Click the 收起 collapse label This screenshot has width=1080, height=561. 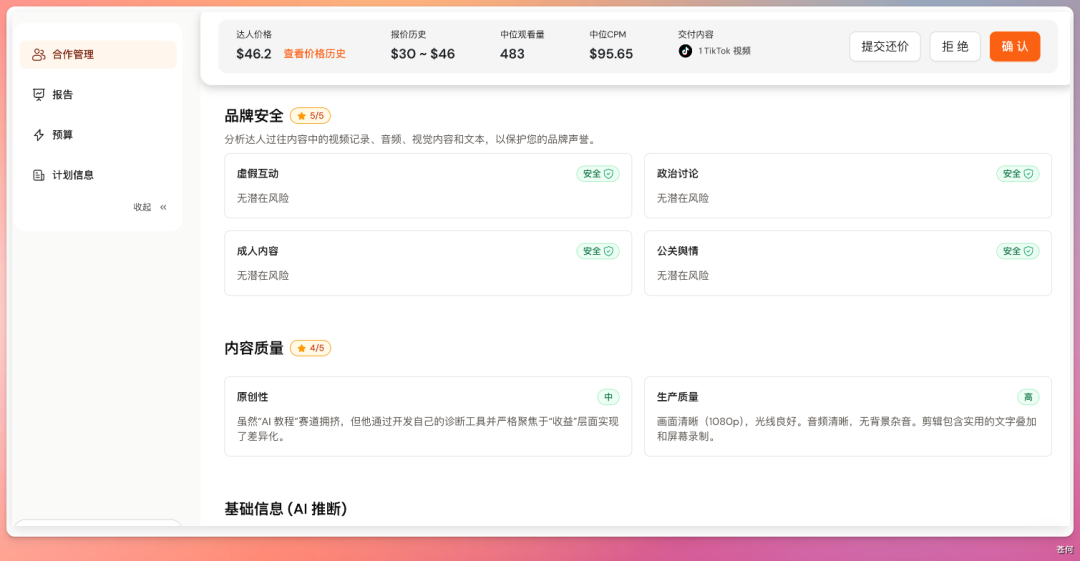pyautogui.click(x=142, y=207)
